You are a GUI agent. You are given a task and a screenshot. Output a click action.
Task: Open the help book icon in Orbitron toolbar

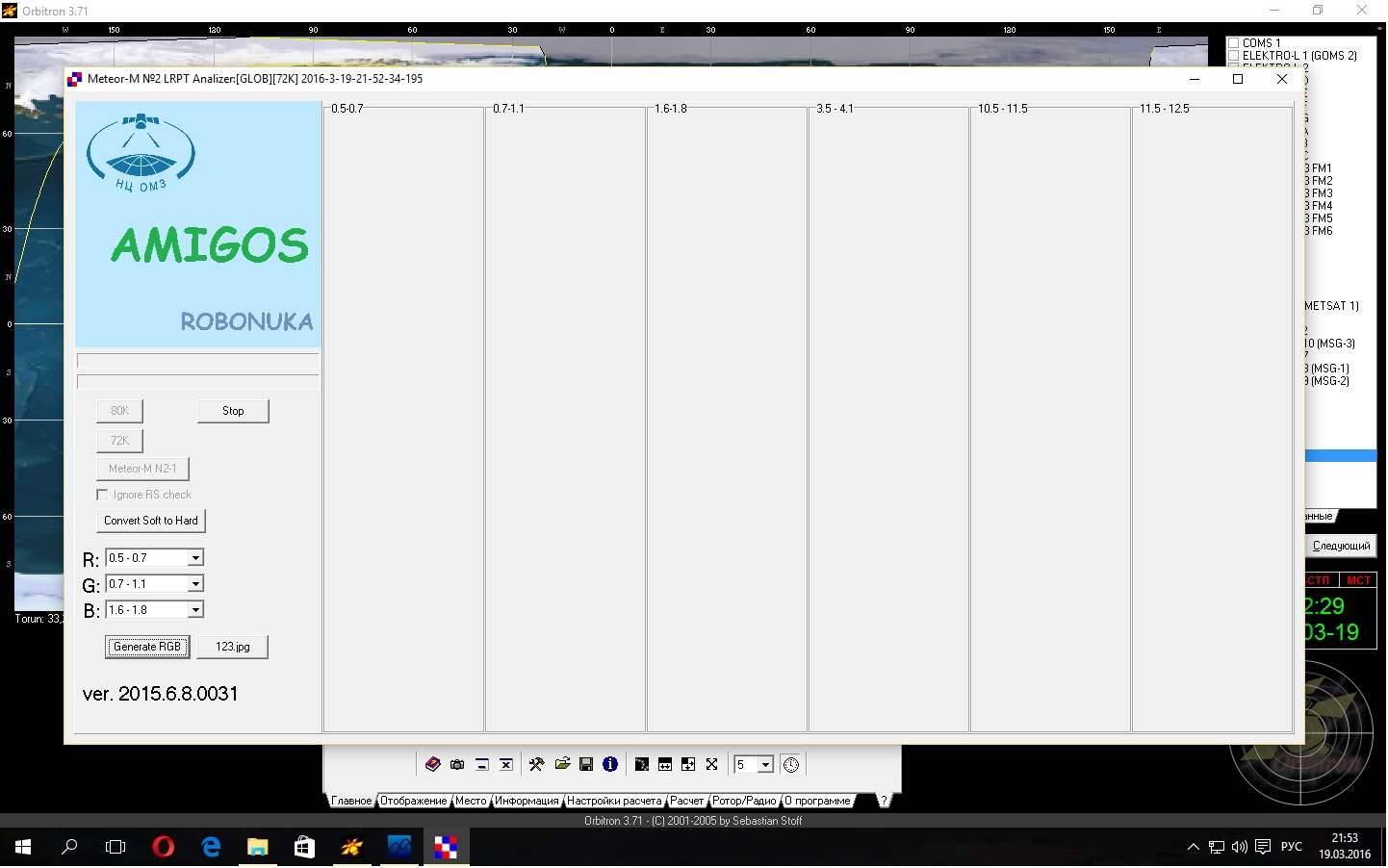[432, 765]
